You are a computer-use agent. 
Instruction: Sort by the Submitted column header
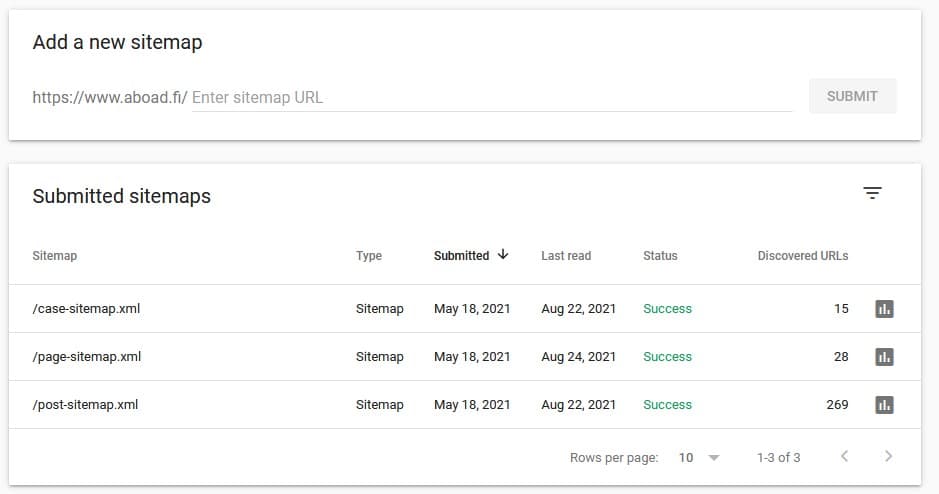pyautogui.click(x=461, y=256)
